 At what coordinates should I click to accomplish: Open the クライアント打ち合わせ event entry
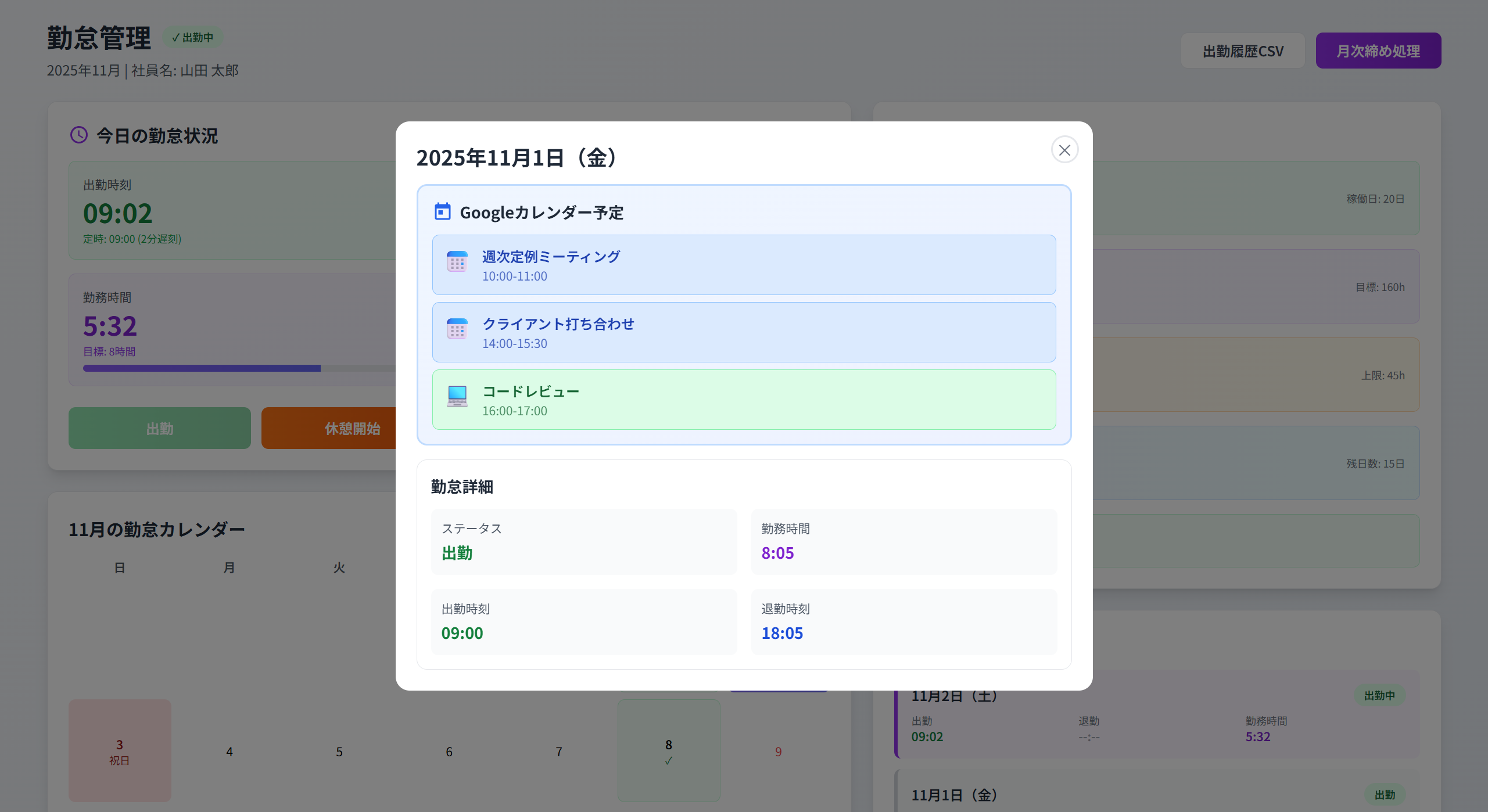(x=744, y=332)
